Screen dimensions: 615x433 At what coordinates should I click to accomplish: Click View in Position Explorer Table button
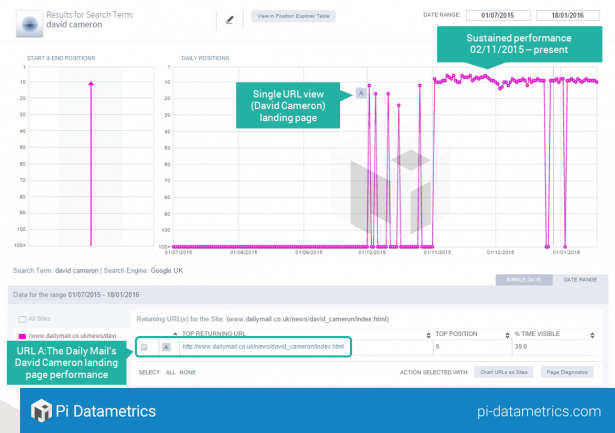coord(293,17)
